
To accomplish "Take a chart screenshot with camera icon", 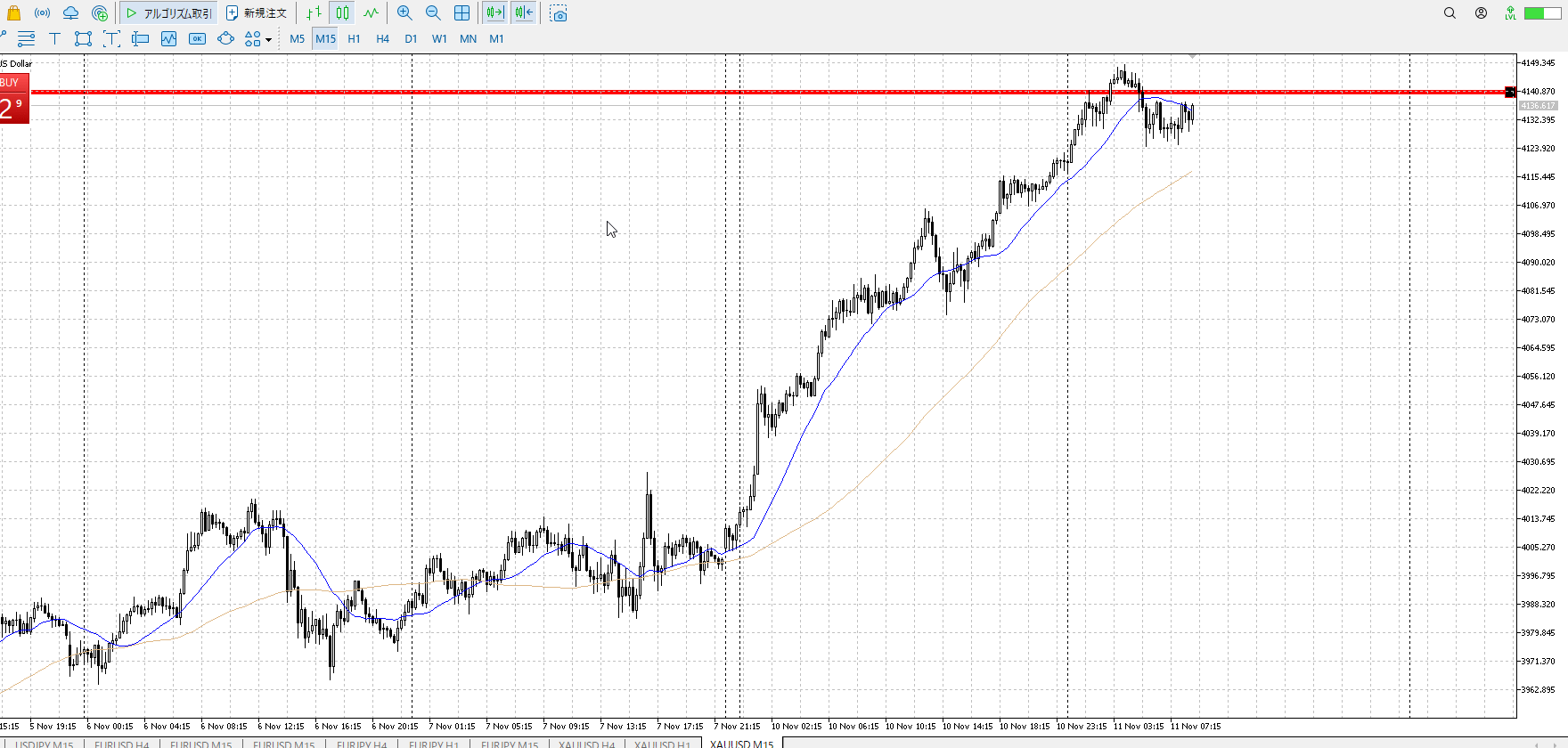I will point(559,13).
